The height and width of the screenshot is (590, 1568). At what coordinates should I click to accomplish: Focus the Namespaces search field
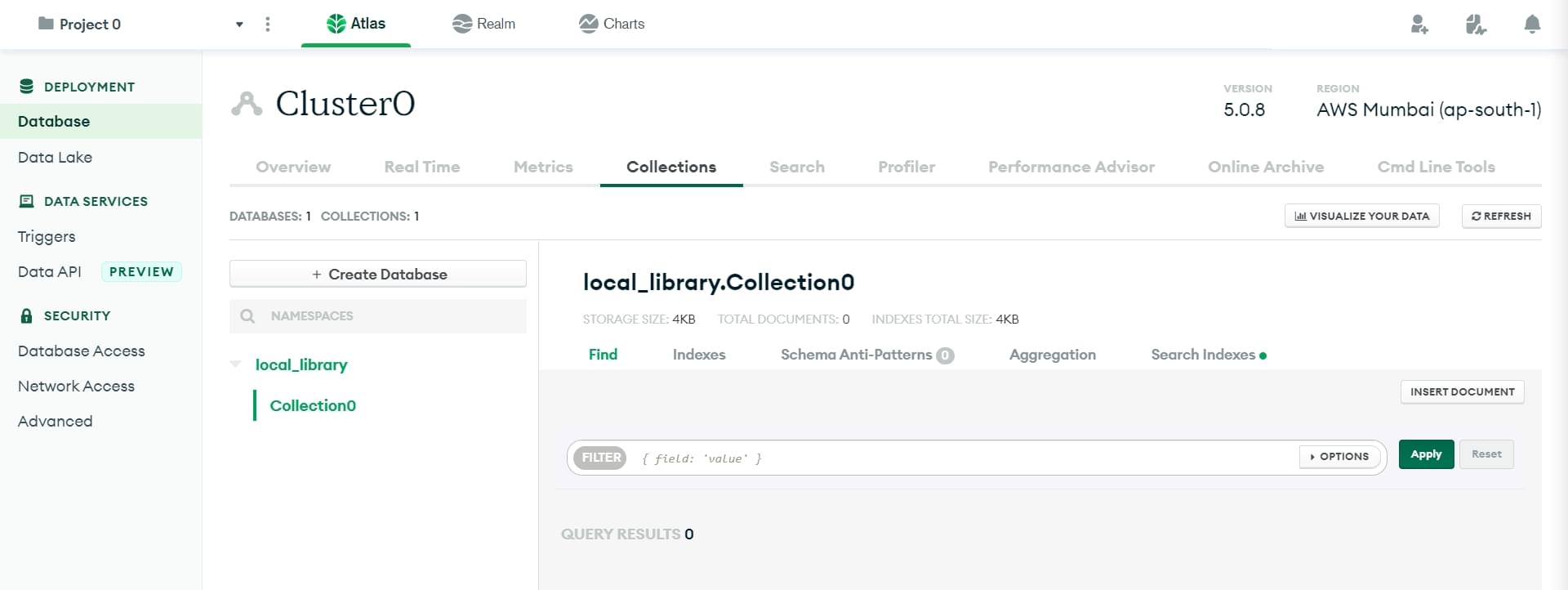tap(378, 316)
